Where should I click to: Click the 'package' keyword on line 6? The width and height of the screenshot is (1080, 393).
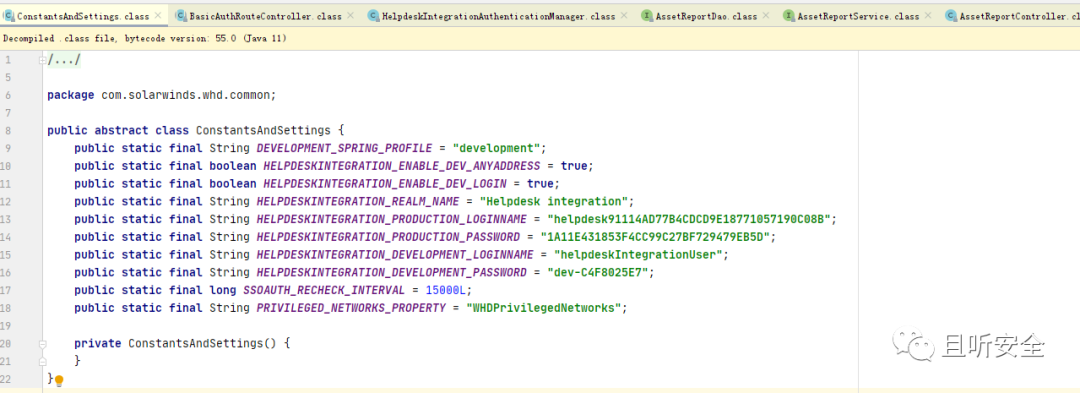[x=70, y=95]
